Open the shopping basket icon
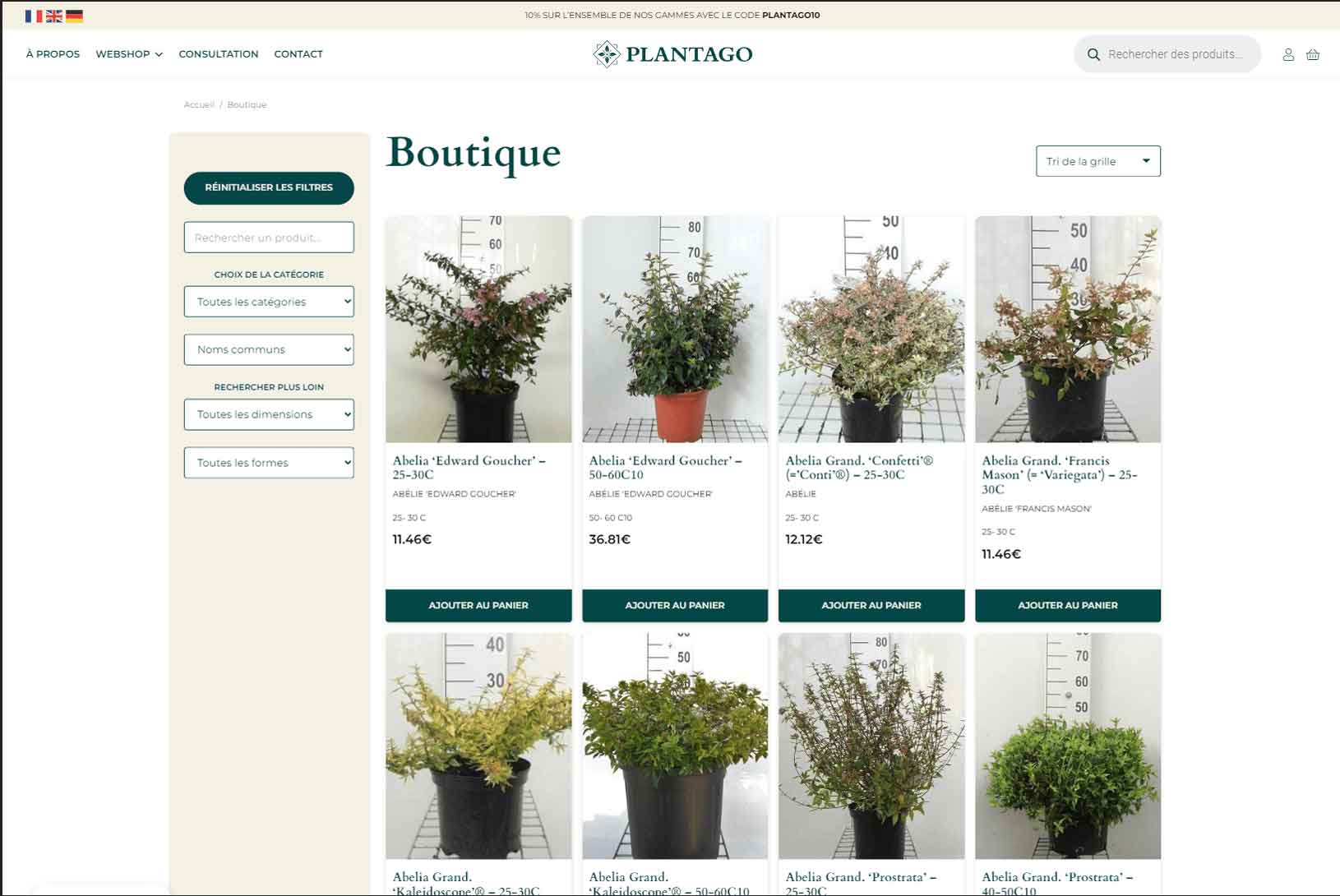This screenshot has width=1340, height=896. [x=1313, y=54]
